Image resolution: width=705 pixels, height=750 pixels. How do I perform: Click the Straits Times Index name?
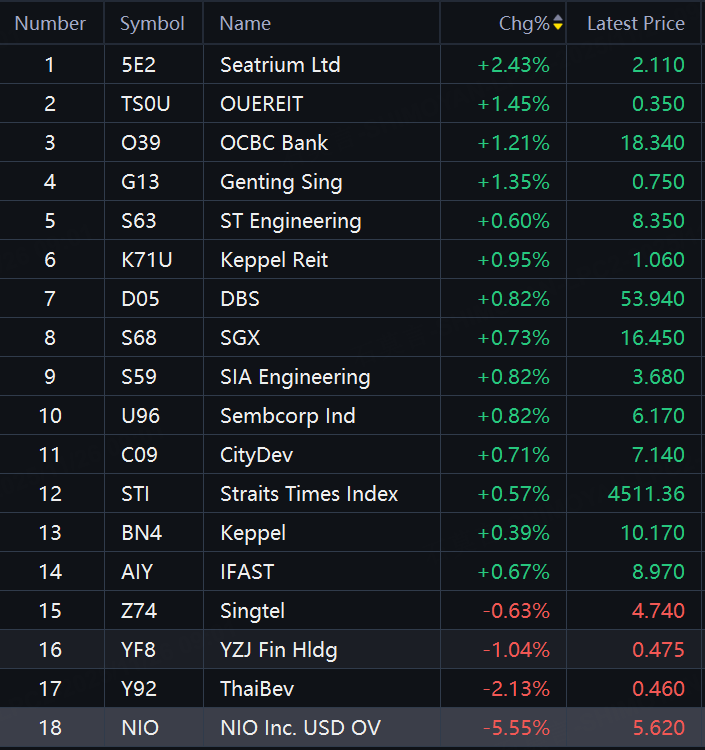pos(309,494)
